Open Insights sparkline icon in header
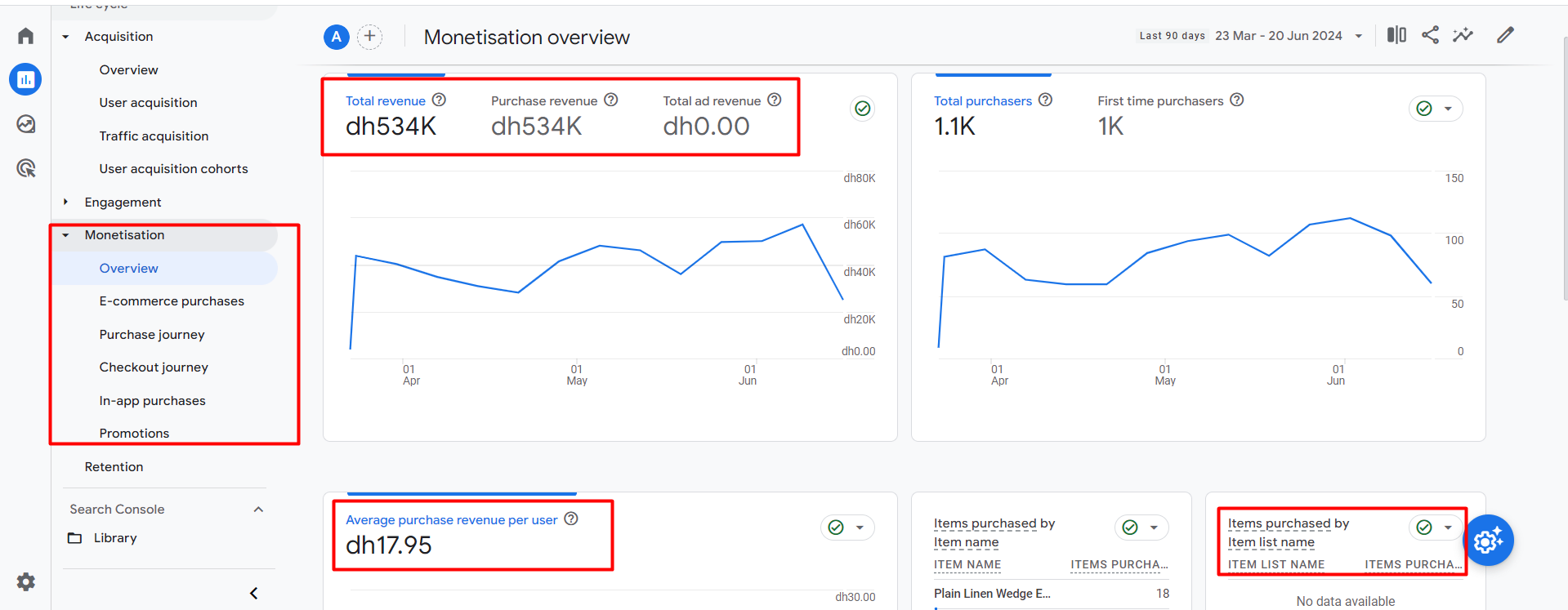 (x=1463, y=35)
